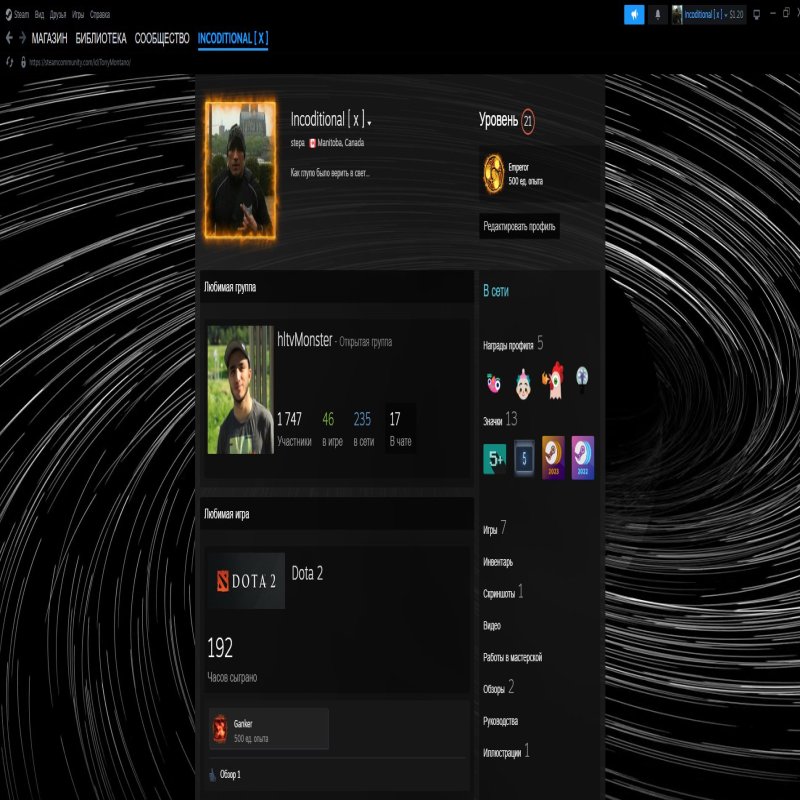Open the Steam menu

(x=21, y=15)
